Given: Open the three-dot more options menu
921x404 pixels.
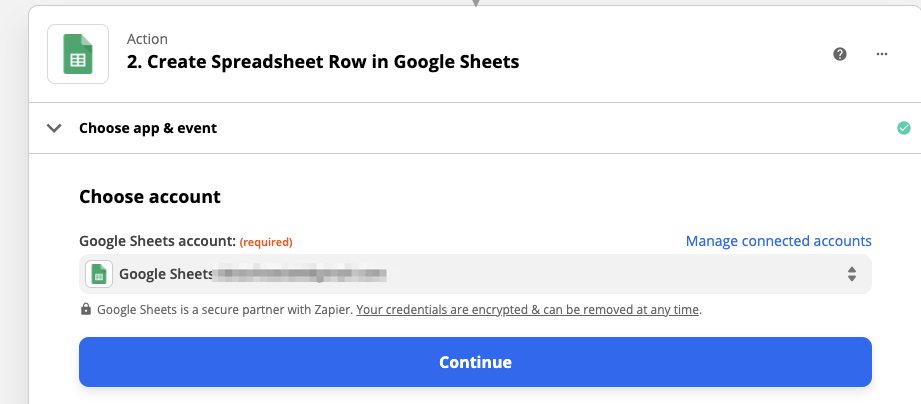Looking at the screenshot, I should 881,54.
